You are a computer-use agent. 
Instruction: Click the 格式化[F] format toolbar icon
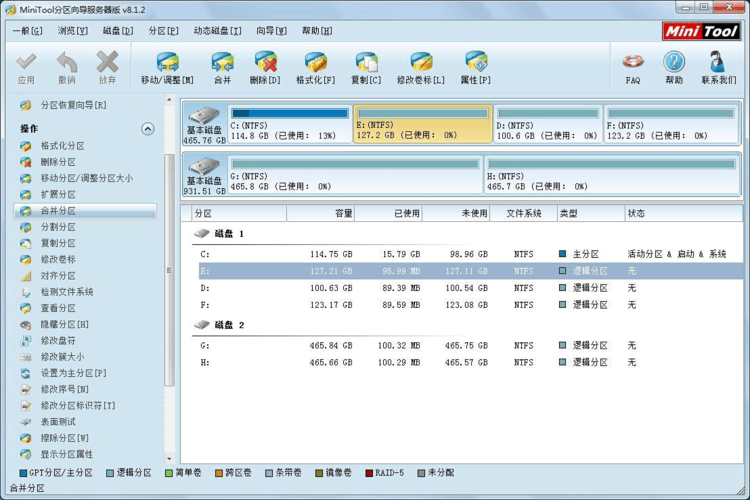(x=316, y=63)
